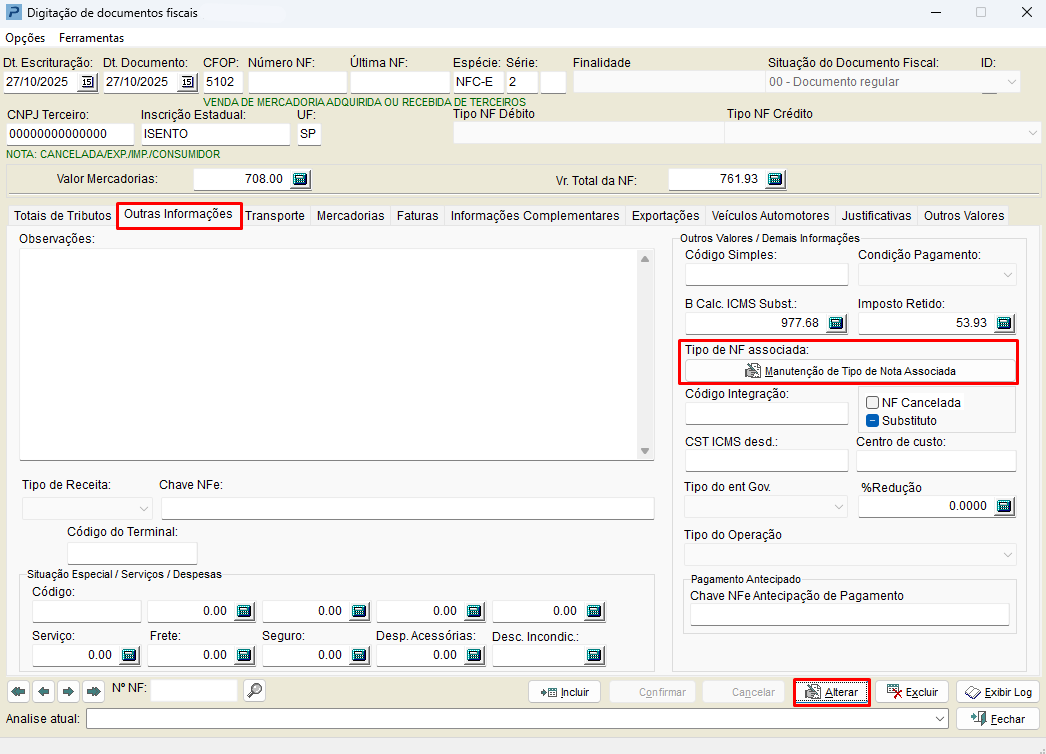Toggle the Substituto checkbox
The height and width of the screenshot is (754, 1046).
[872, 421]
